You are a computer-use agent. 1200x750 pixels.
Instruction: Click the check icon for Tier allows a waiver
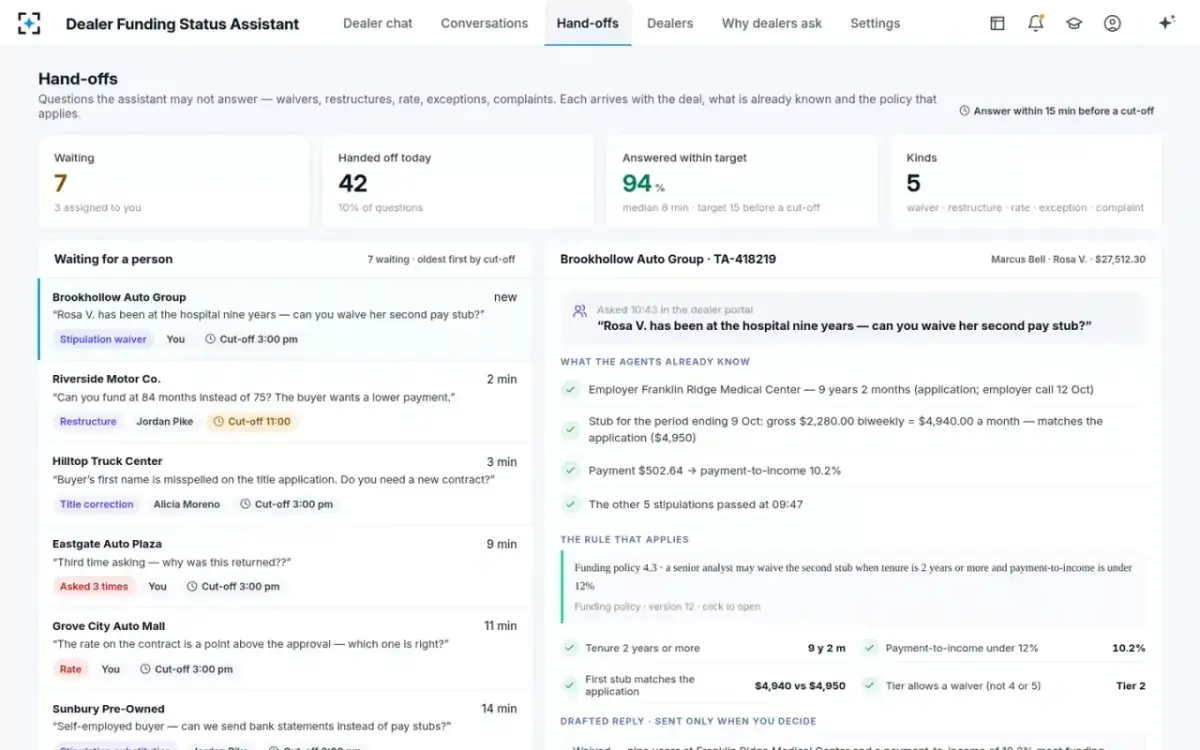(870, 686)
